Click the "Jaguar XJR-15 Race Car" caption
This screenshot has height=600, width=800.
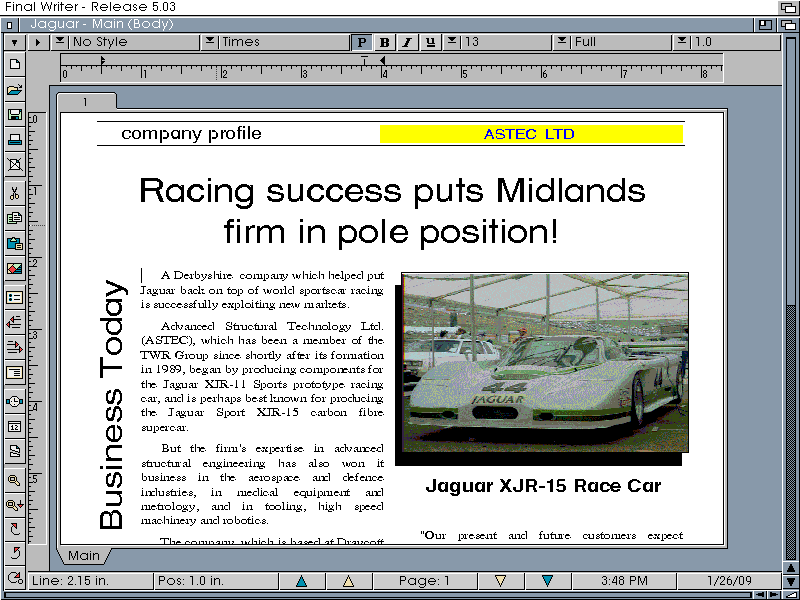(x=543, y=486)
